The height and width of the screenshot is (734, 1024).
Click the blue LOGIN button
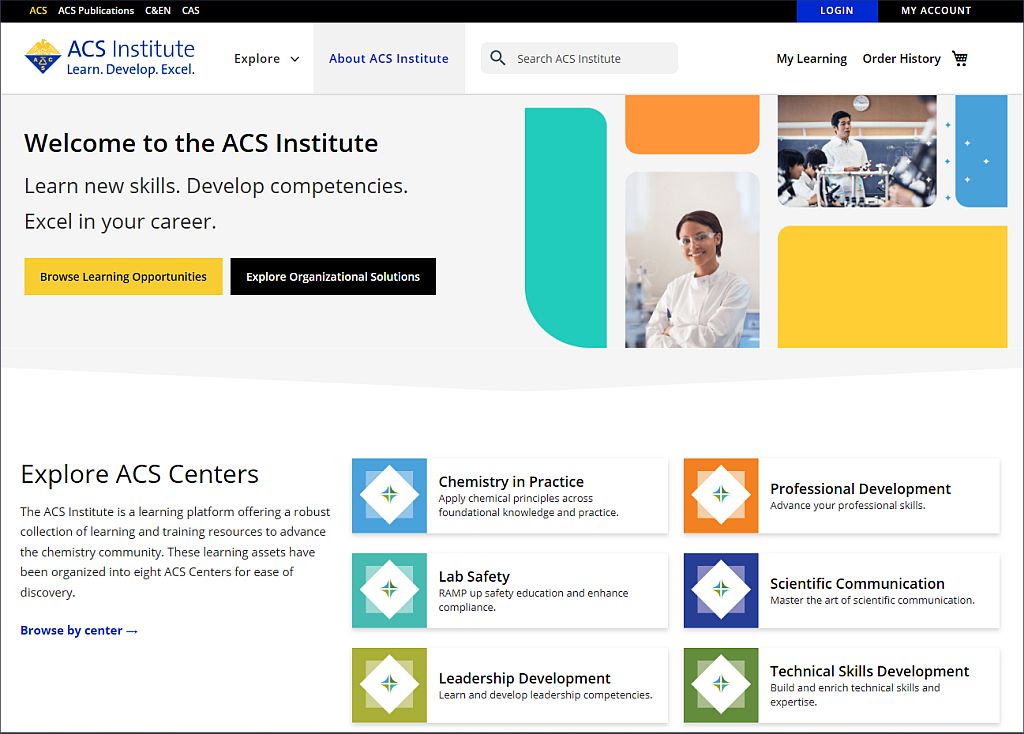(x=836, y=11)
